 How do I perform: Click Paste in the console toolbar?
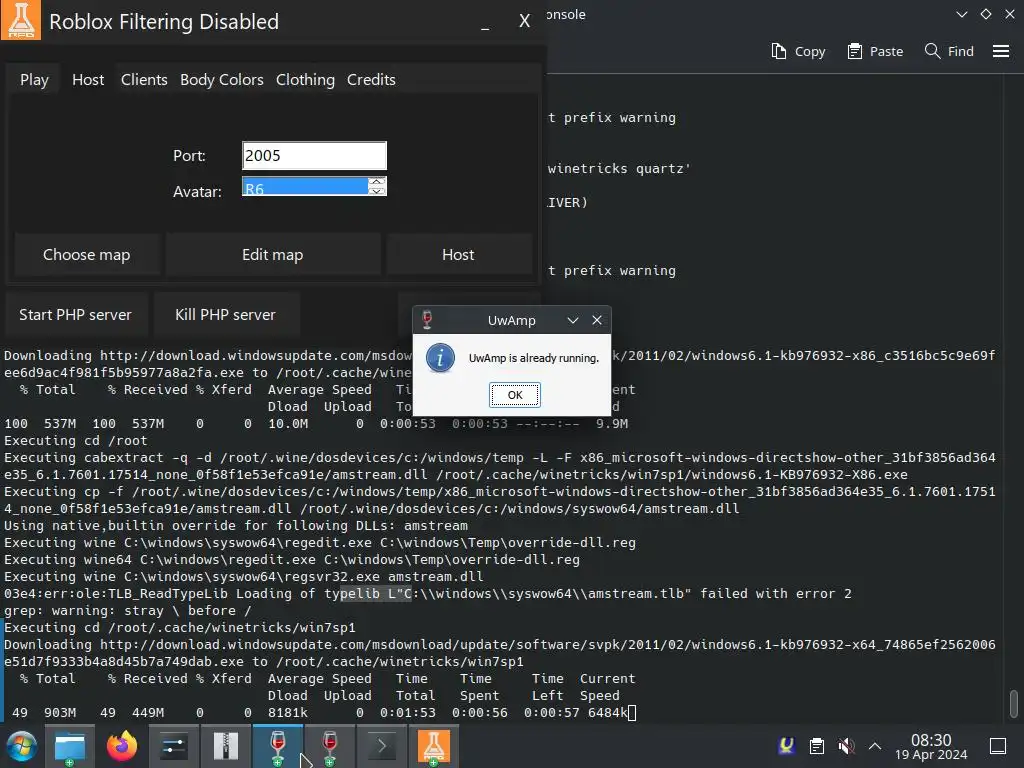(x=875, y=52)
